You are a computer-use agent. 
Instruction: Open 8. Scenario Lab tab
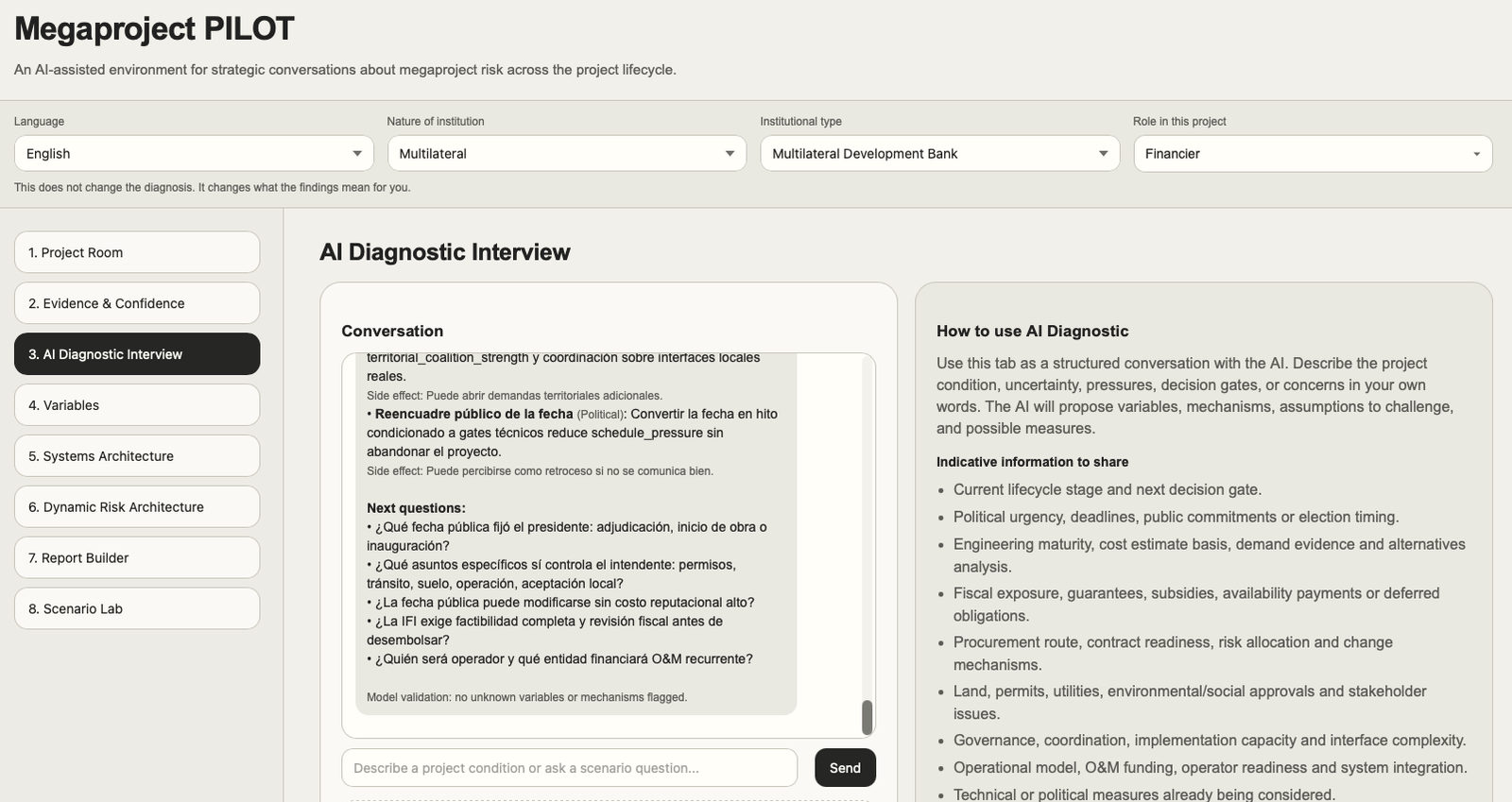tap(137, 609)
